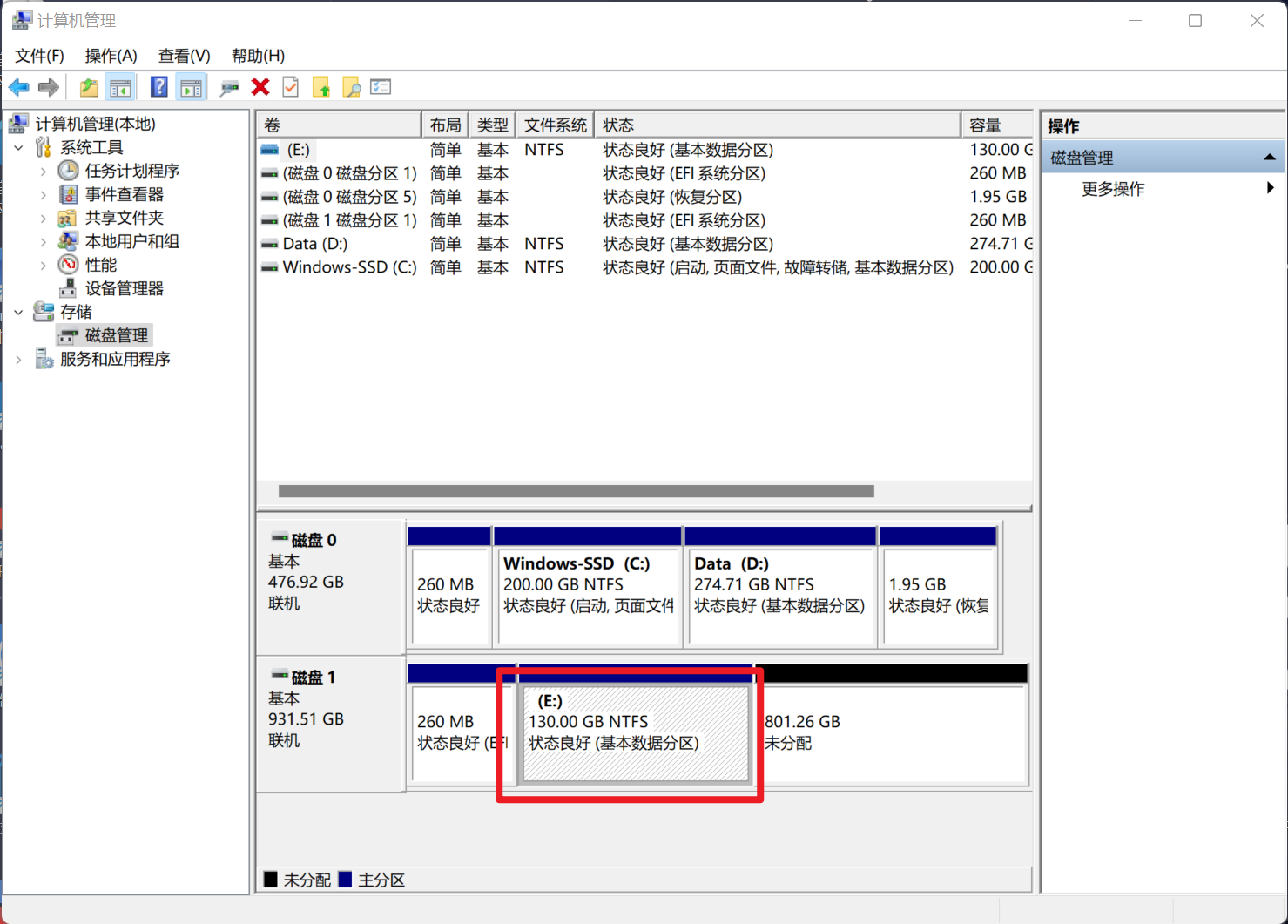Click the Up one level folder icon

point(89,87)
